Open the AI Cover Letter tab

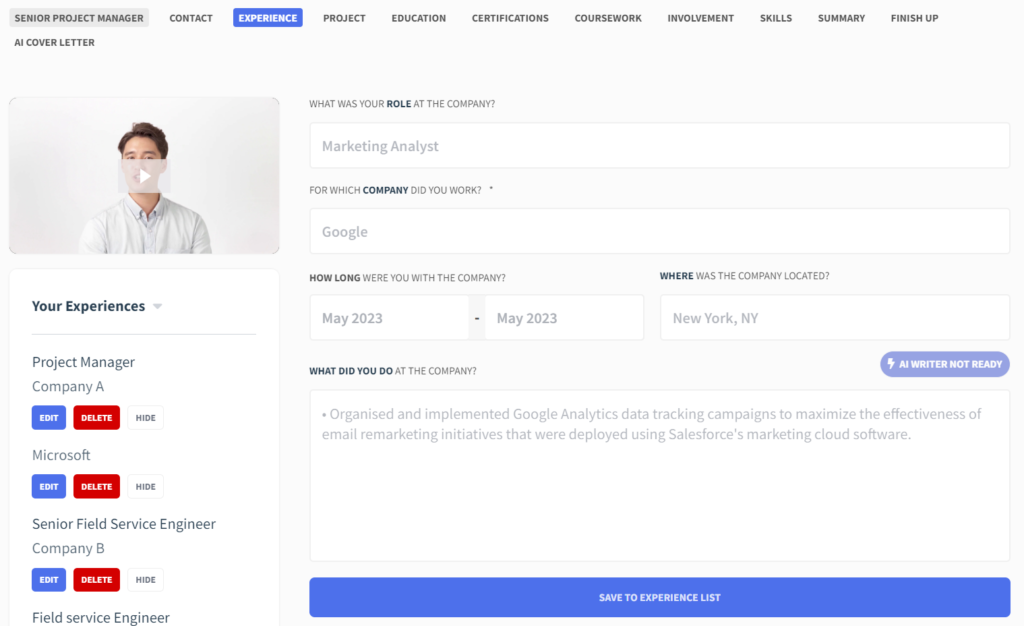pyautogui.click(x=54, y=42)
